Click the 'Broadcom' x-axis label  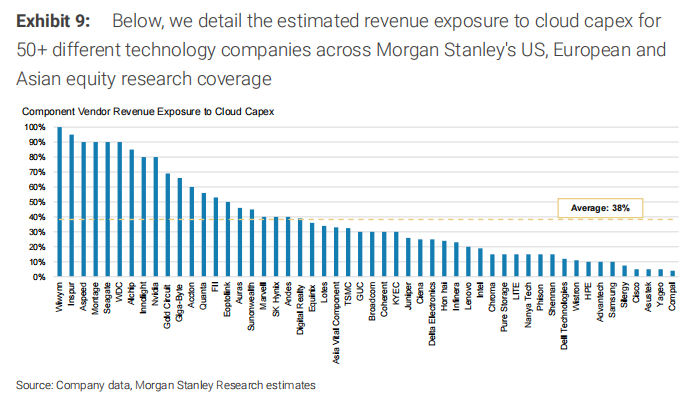(372, 301)
